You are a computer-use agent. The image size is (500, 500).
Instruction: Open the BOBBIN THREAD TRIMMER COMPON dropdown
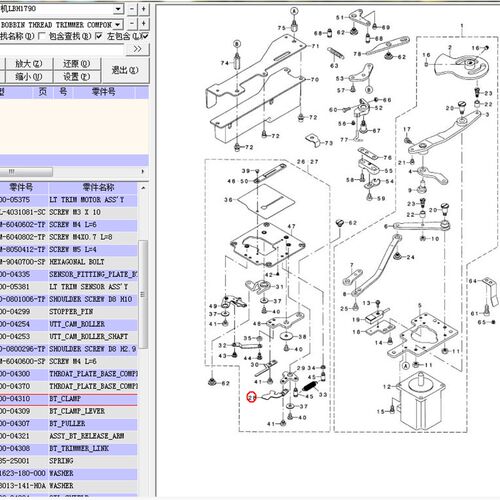117,25
